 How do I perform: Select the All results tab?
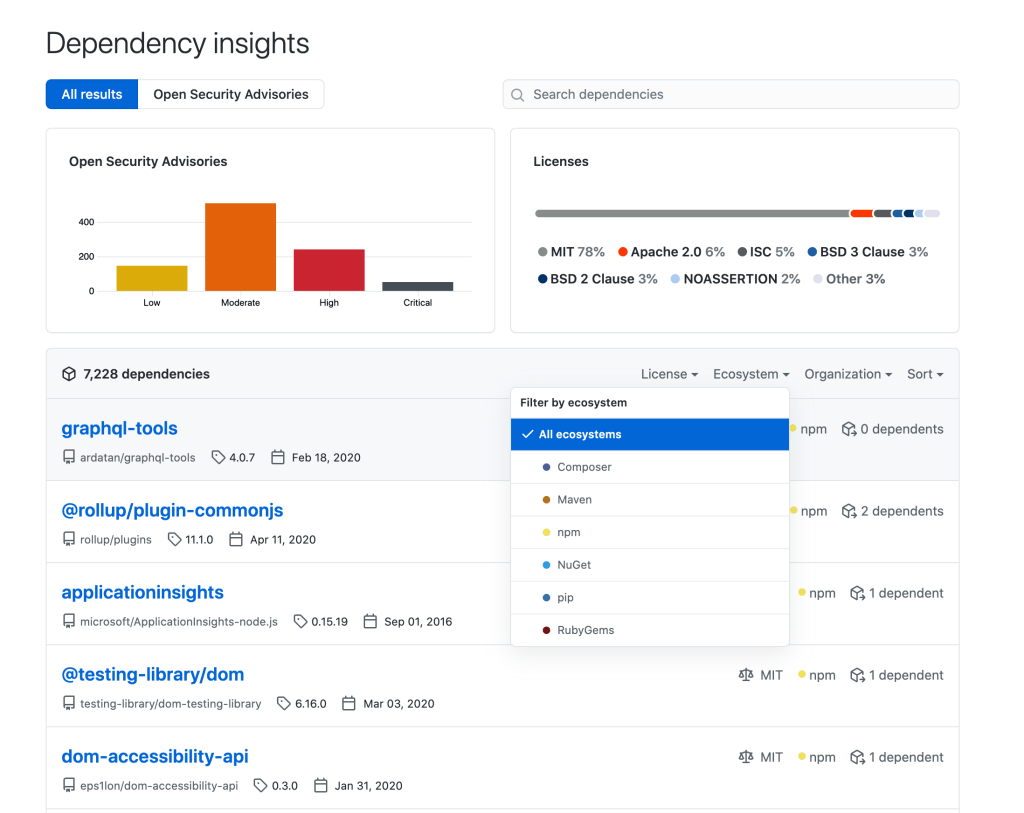pos(92,94)
